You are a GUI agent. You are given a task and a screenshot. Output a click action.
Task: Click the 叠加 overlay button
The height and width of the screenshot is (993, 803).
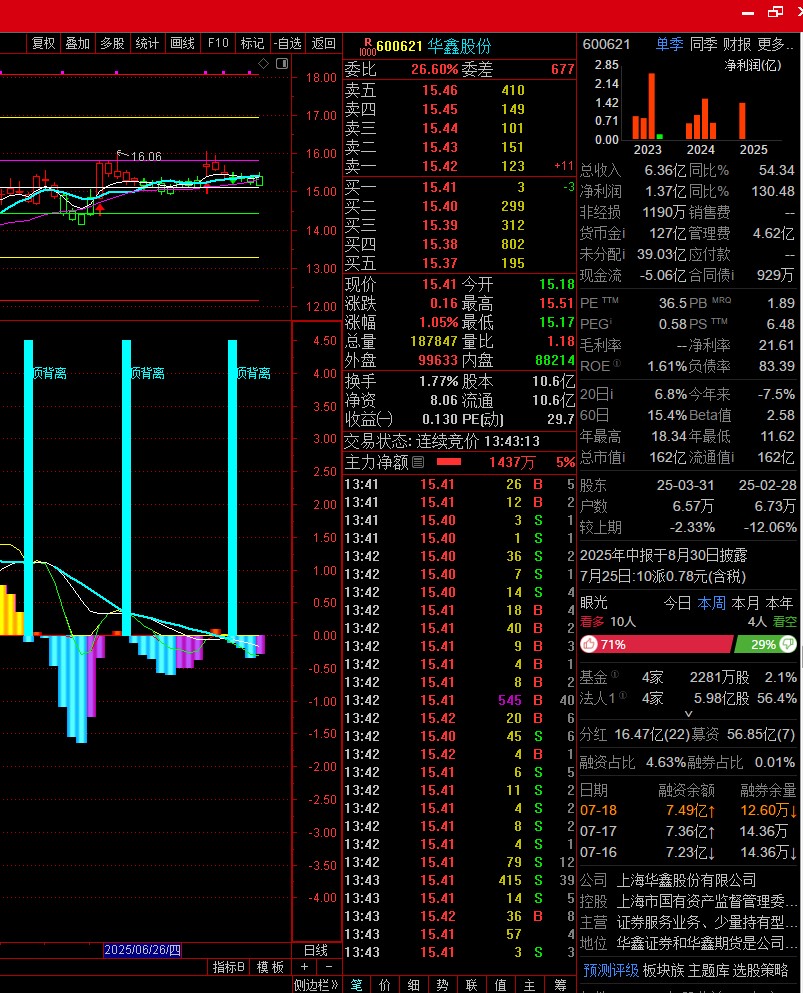pos(77,43)
